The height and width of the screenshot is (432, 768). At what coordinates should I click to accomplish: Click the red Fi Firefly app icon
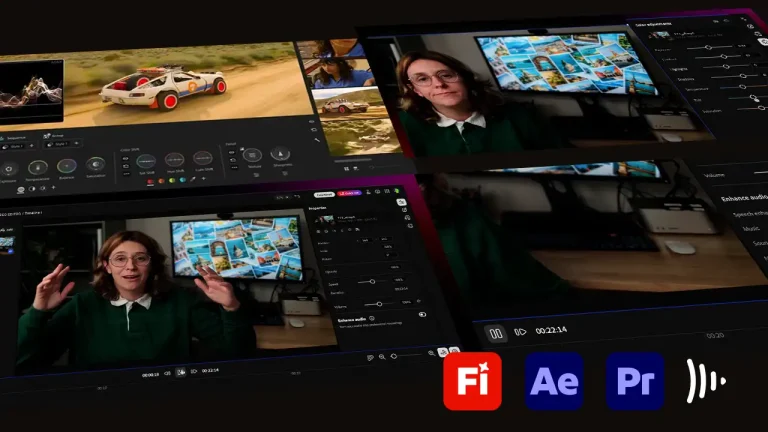coord(472,381)
